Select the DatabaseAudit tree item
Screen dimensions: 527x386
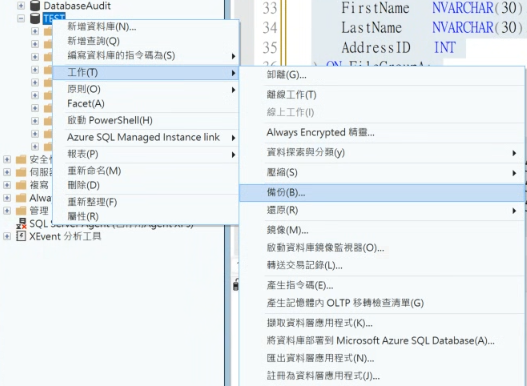tap(77, 5)
